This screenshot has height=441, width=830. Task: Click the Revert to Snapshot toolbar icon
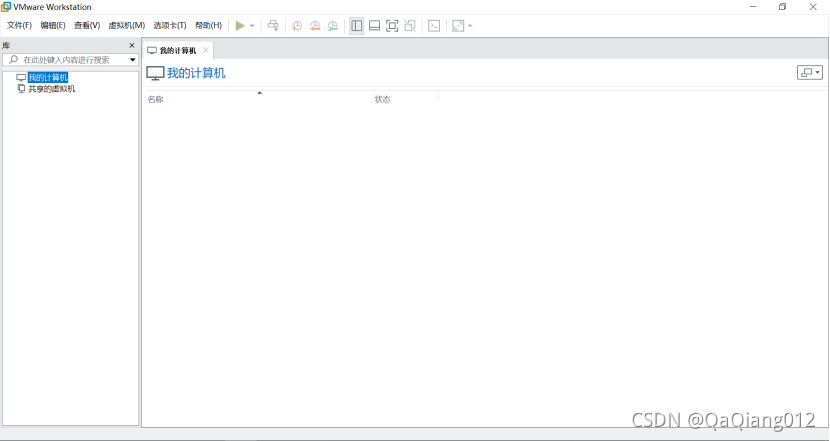(x=315, y=25)
